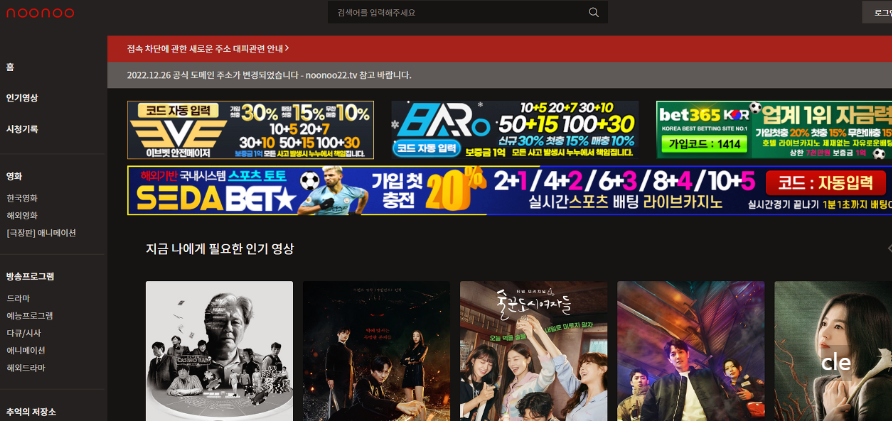Click the search magnifier icon
Screen dimensions: 892x421
click(x=593, y=12)
